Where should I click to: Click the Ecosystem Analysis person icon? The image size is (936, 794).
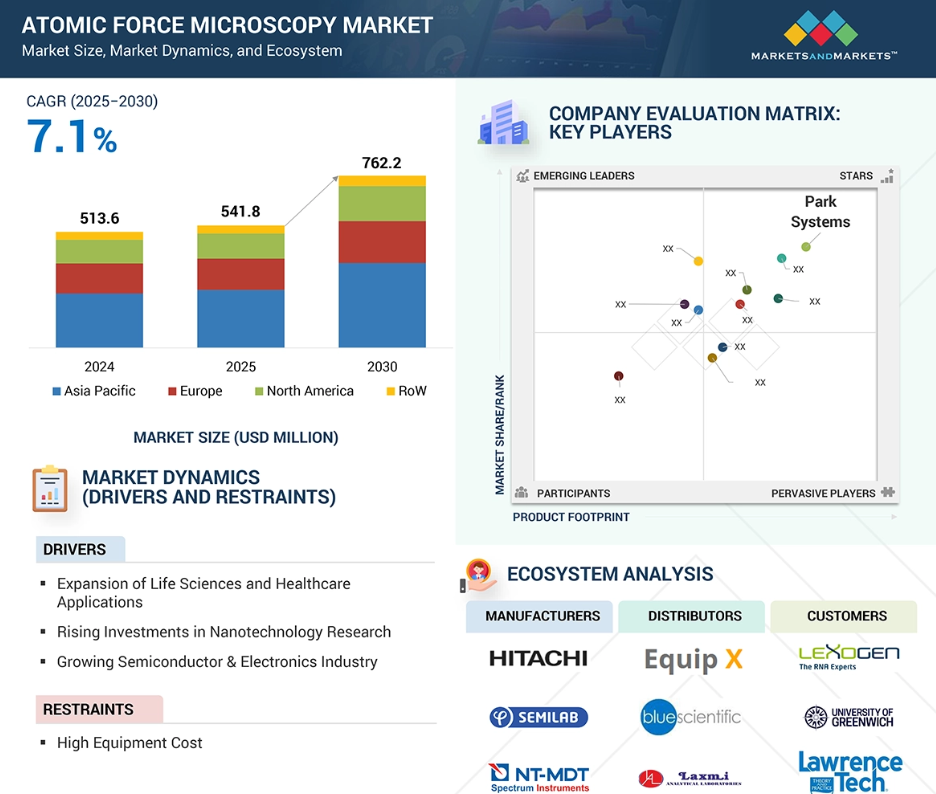[479, 575]
